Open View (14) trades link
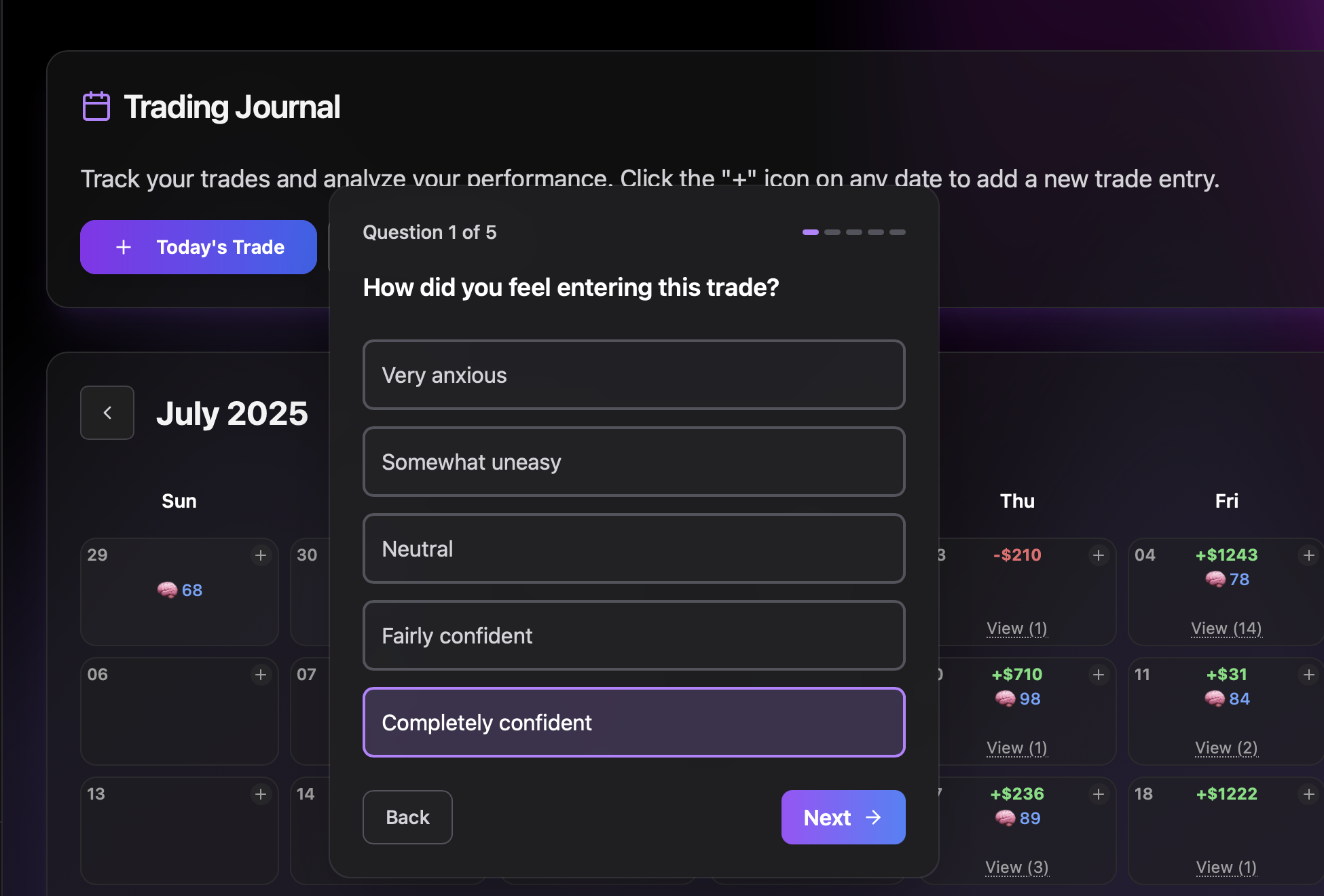1324x896 pixels. point(1226,629)
